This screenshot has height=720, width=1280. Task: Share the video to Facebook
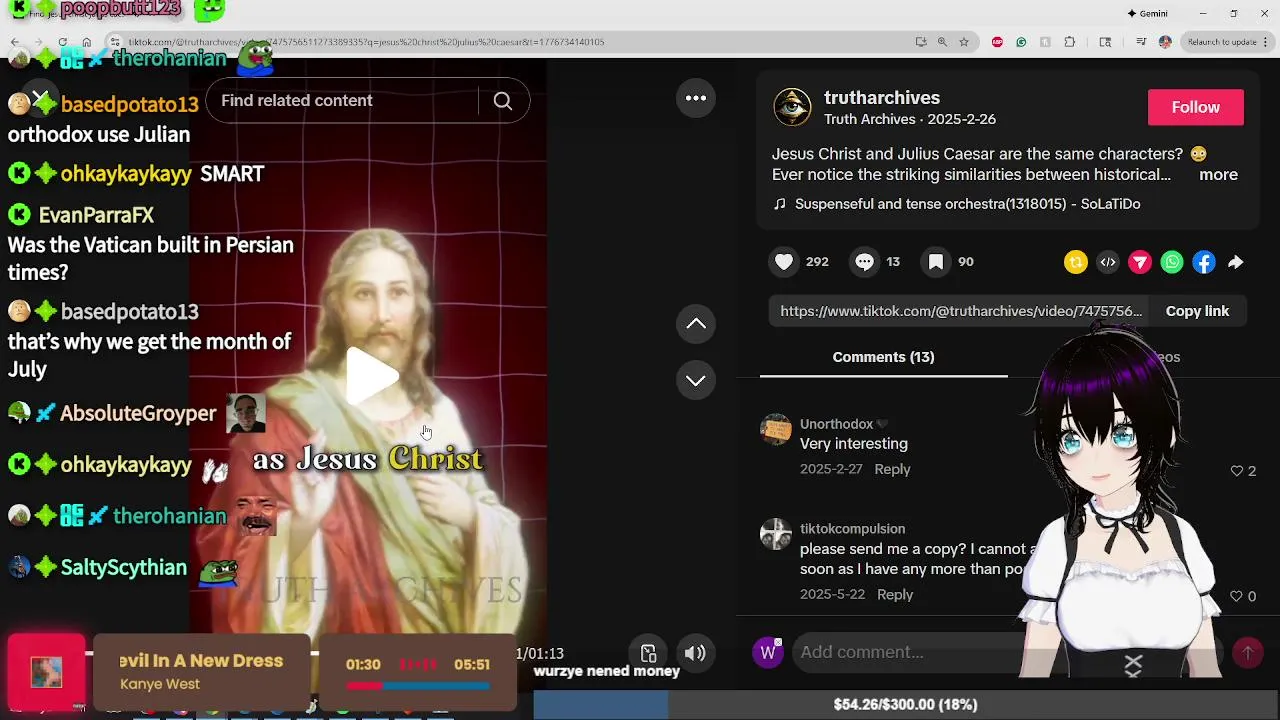pyautogui.click(x=1204, y=262)
